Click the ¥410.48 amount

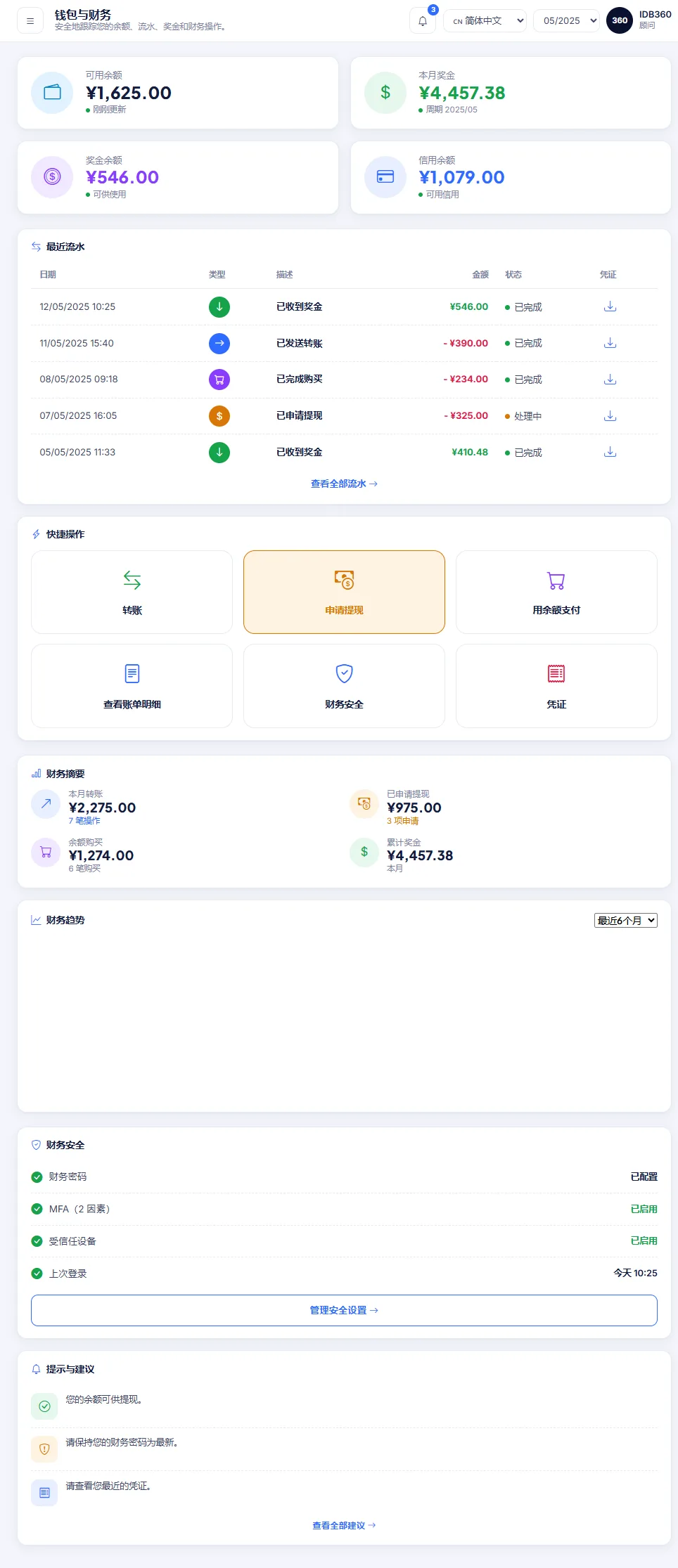coord(470,452)
